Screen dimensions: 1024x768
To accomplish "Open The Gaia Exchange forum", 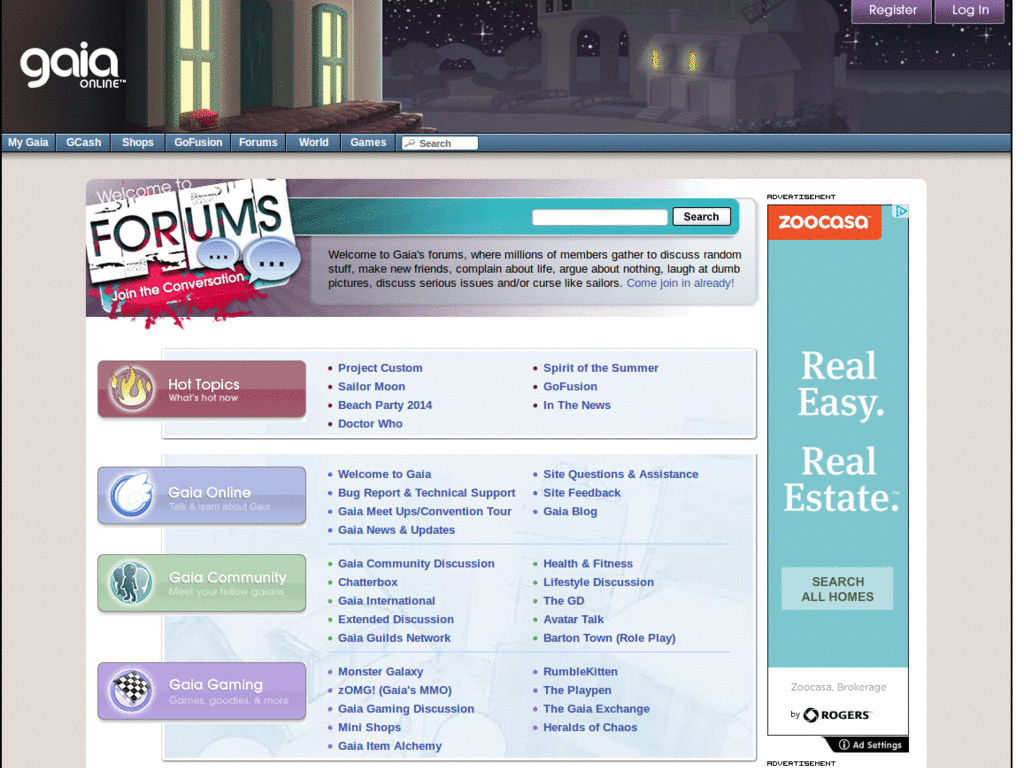I will [596, 709].
